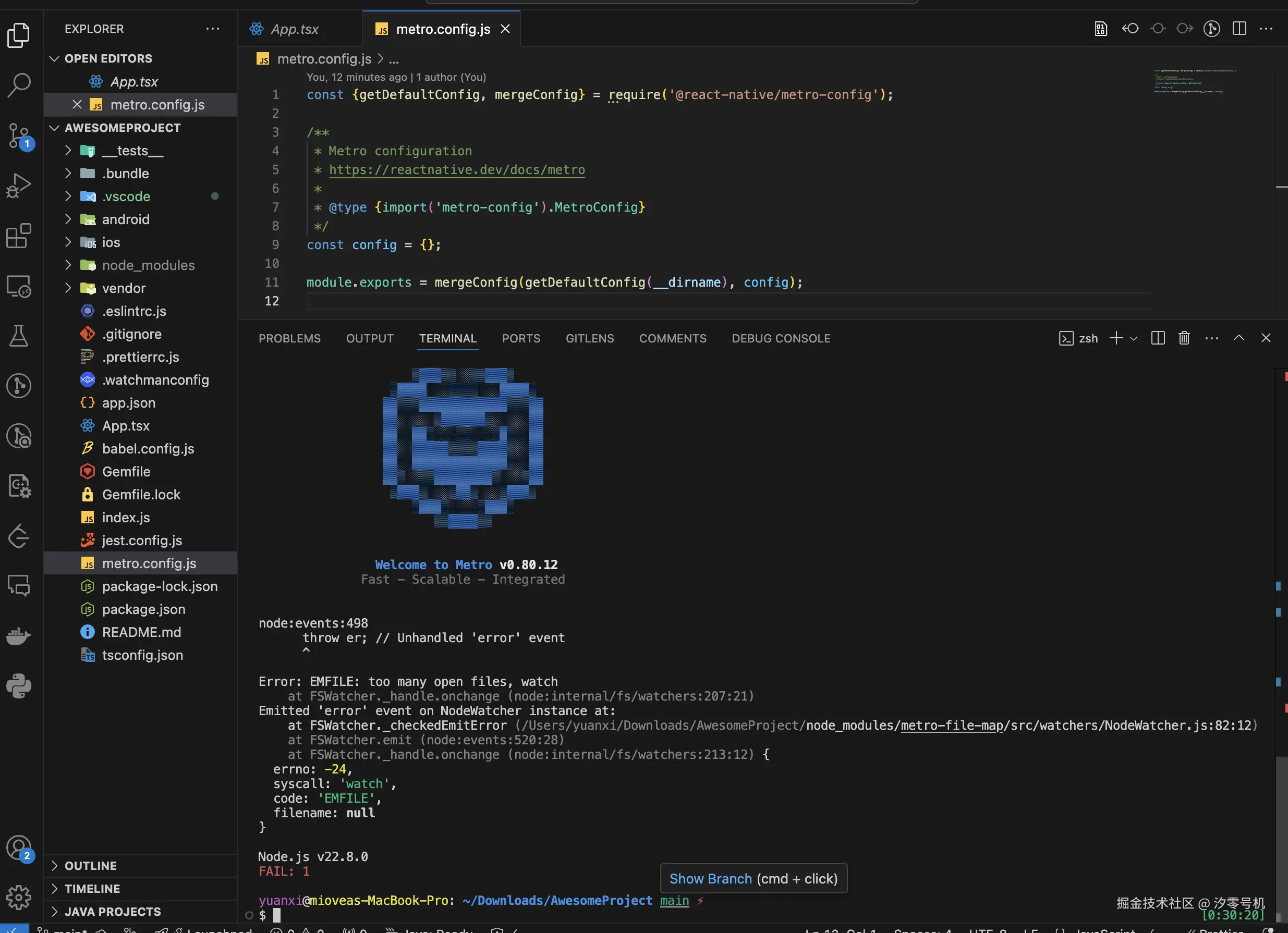Click the main branch link in terminal

674,901
